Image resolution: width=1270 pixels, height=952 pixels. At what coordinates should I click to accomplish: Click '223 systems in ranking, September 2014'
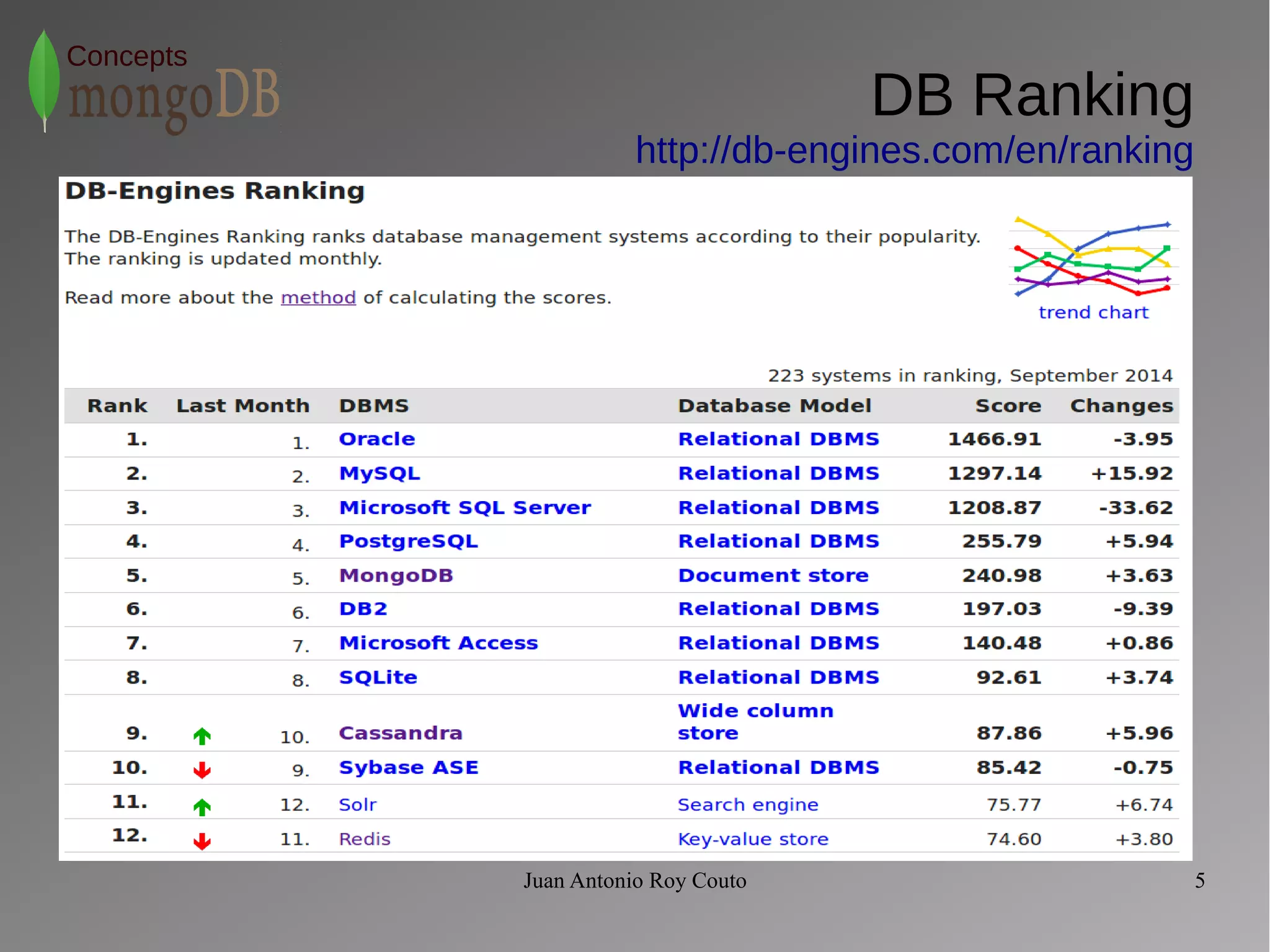[970, 376]
